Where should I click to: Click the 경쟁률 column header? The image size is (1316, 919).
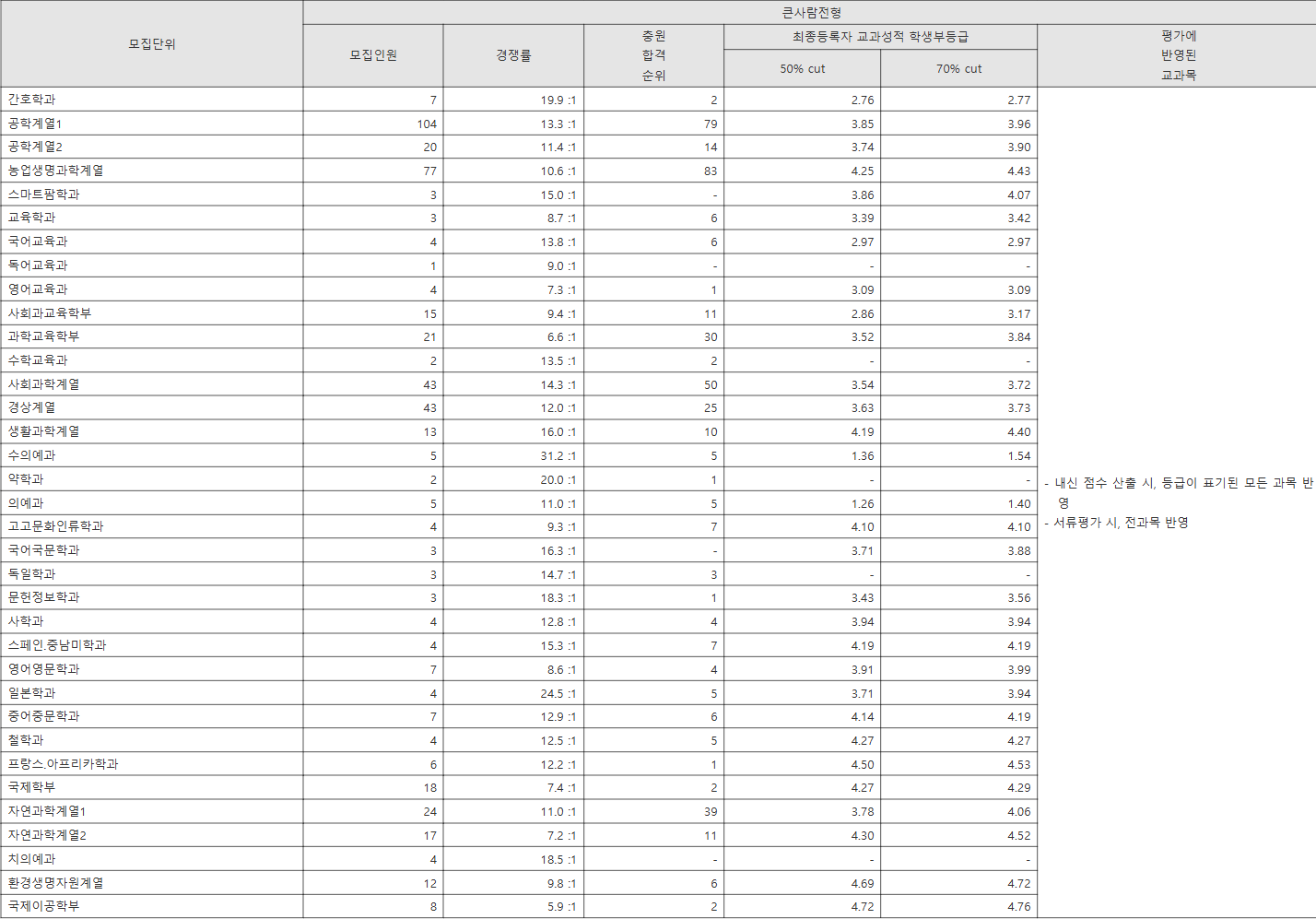click(x=513, y=55)
